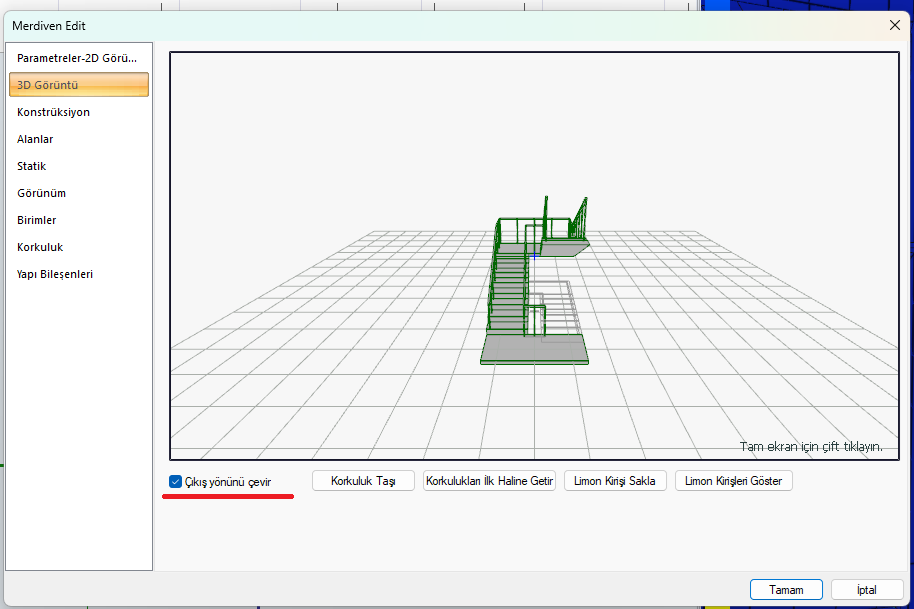Click the Merdiven Edit title text

(49, 26)
